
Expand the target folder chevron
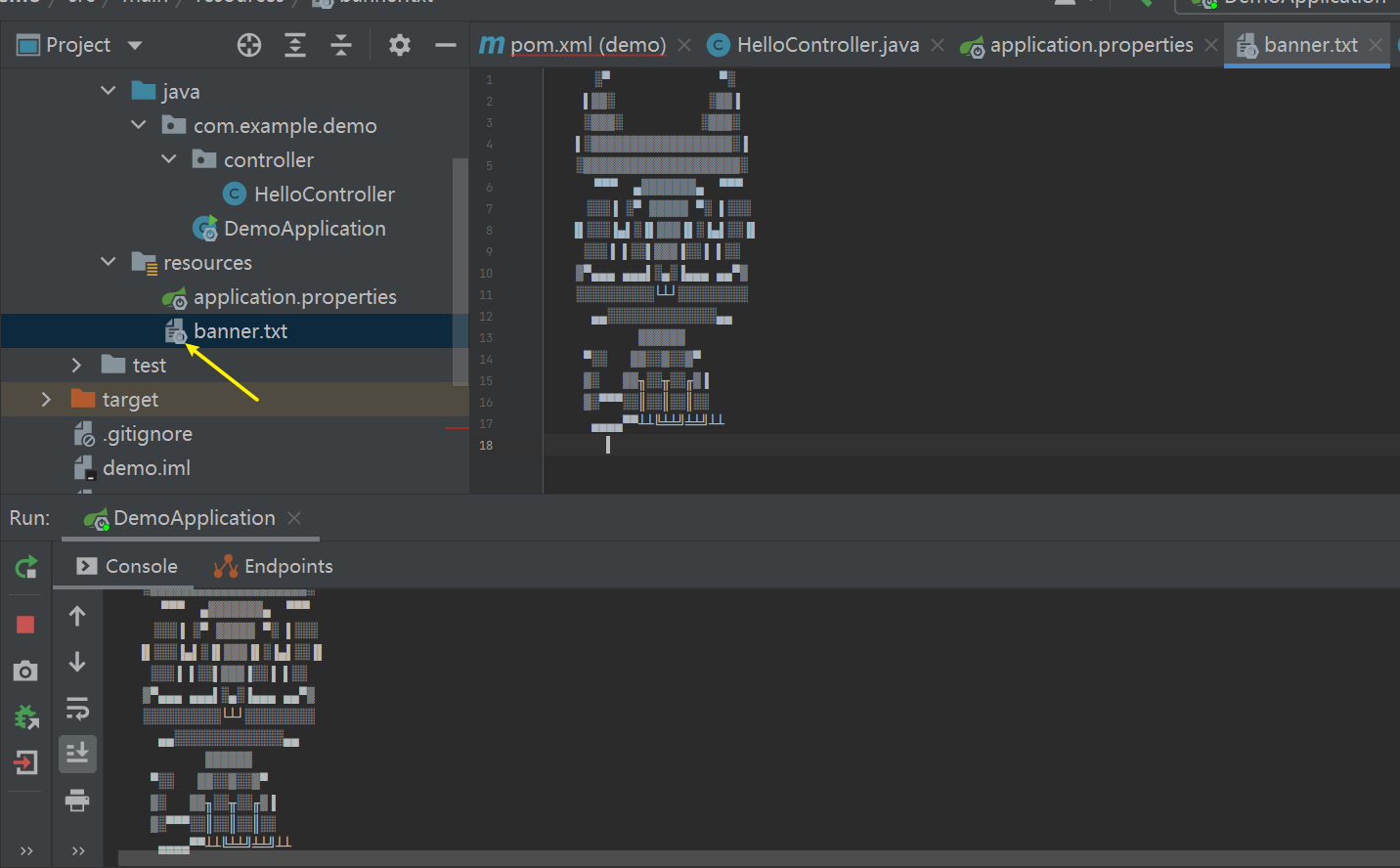[46, 399]
